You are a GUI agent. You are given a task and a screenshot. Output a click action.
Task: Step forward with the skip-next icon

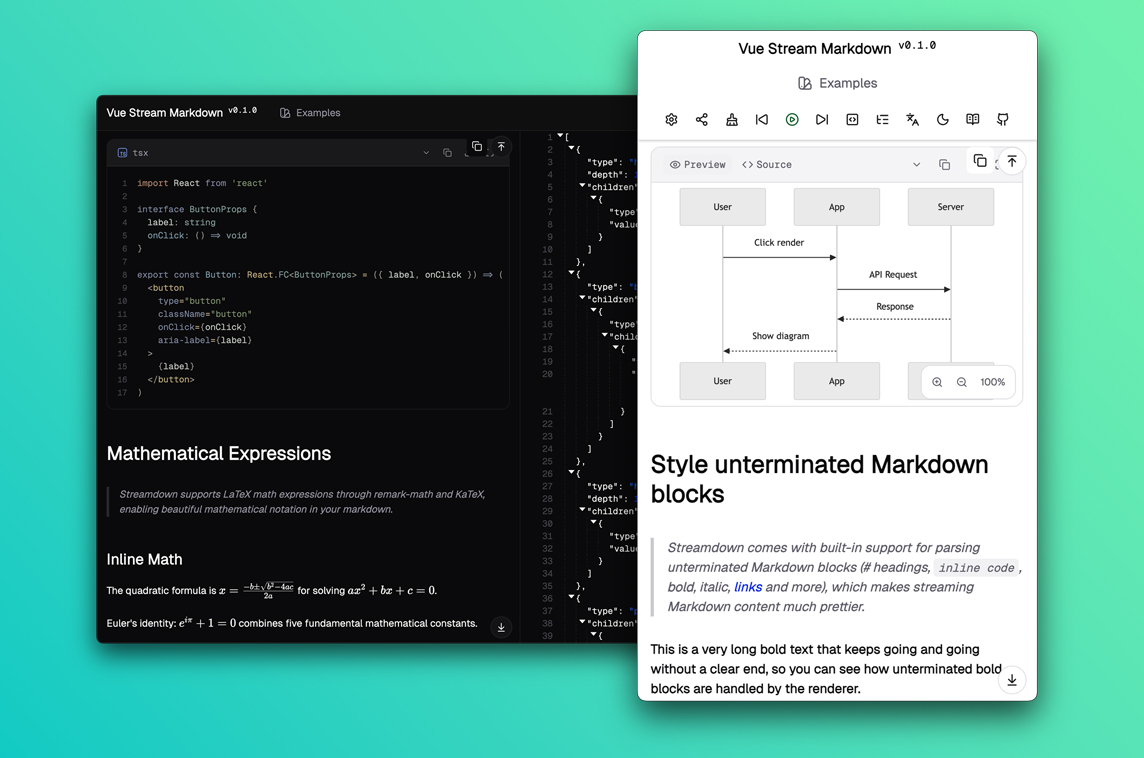pyautogui.click(x=822, y=120)
